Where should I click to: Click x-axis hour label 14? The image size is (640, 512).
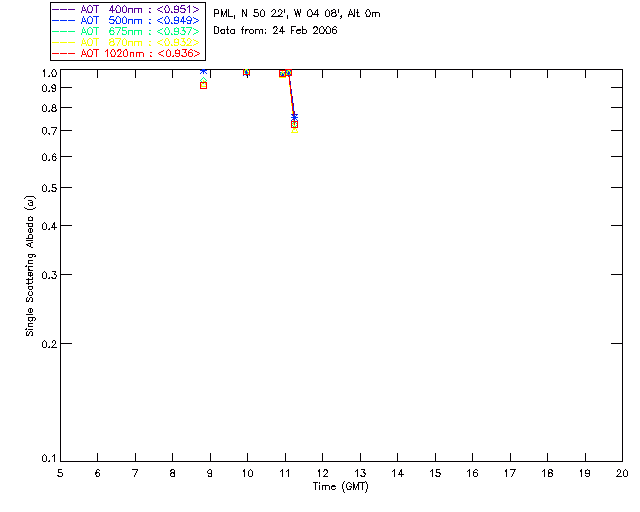(398, 473)
